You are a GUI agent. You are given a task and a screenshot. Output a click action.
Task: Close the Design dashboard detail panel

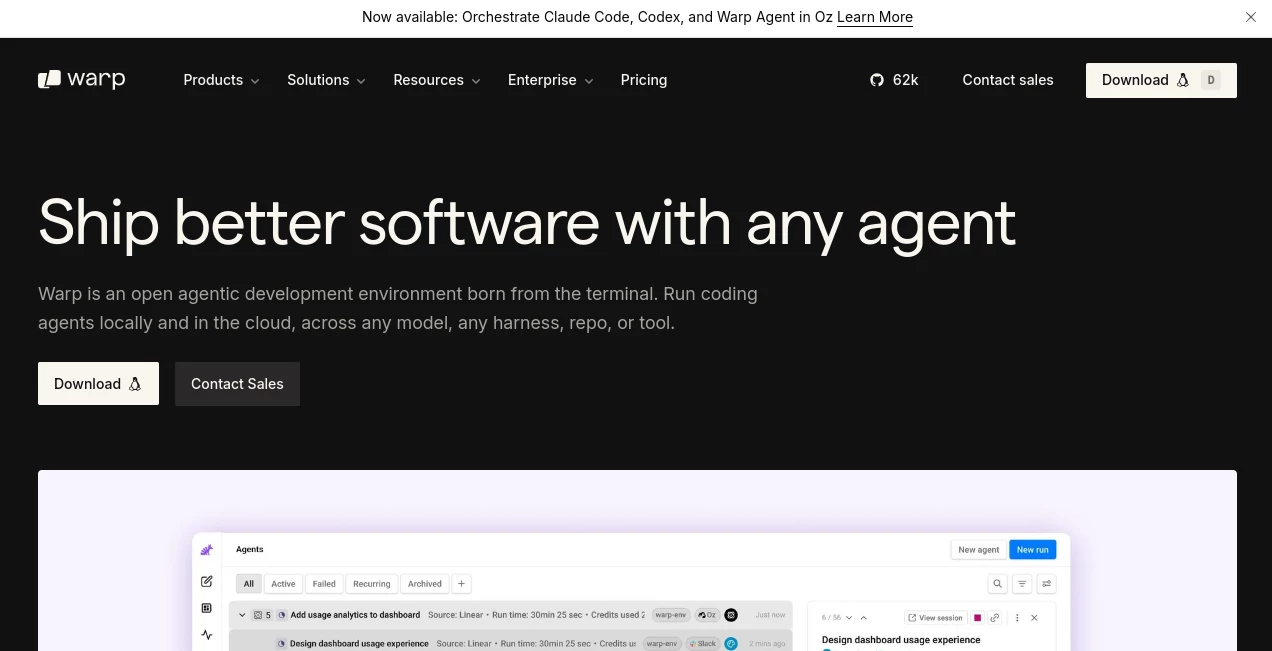[1034, 618]
